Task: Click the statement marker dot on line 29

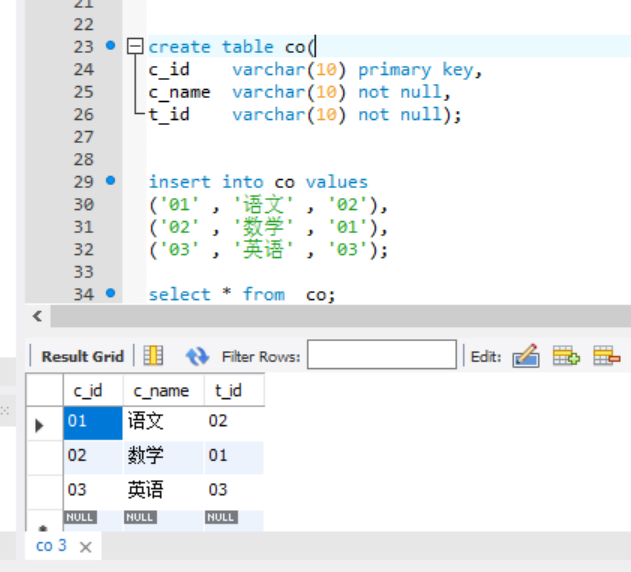Action: [x=110, y=180]
